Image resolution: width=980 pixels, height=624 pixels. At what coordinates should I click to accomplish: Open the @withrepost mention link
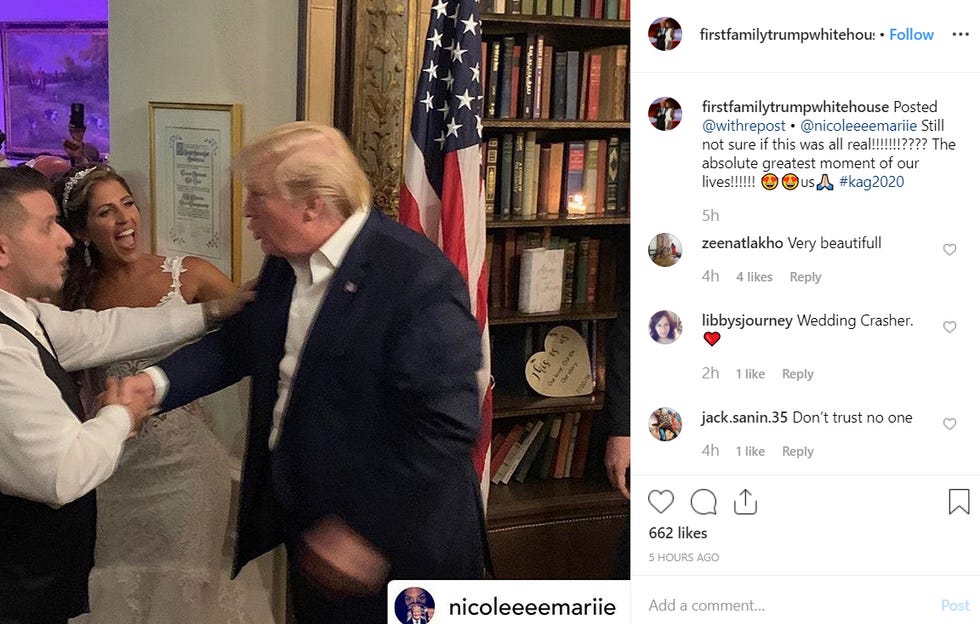(743, 126)
